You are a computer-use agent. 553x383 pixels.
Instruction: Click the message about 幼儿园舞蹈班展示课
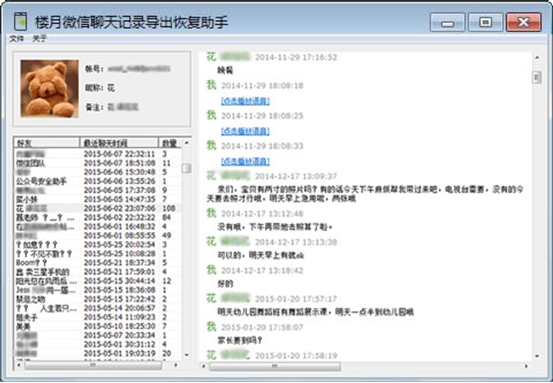(315, 312)
